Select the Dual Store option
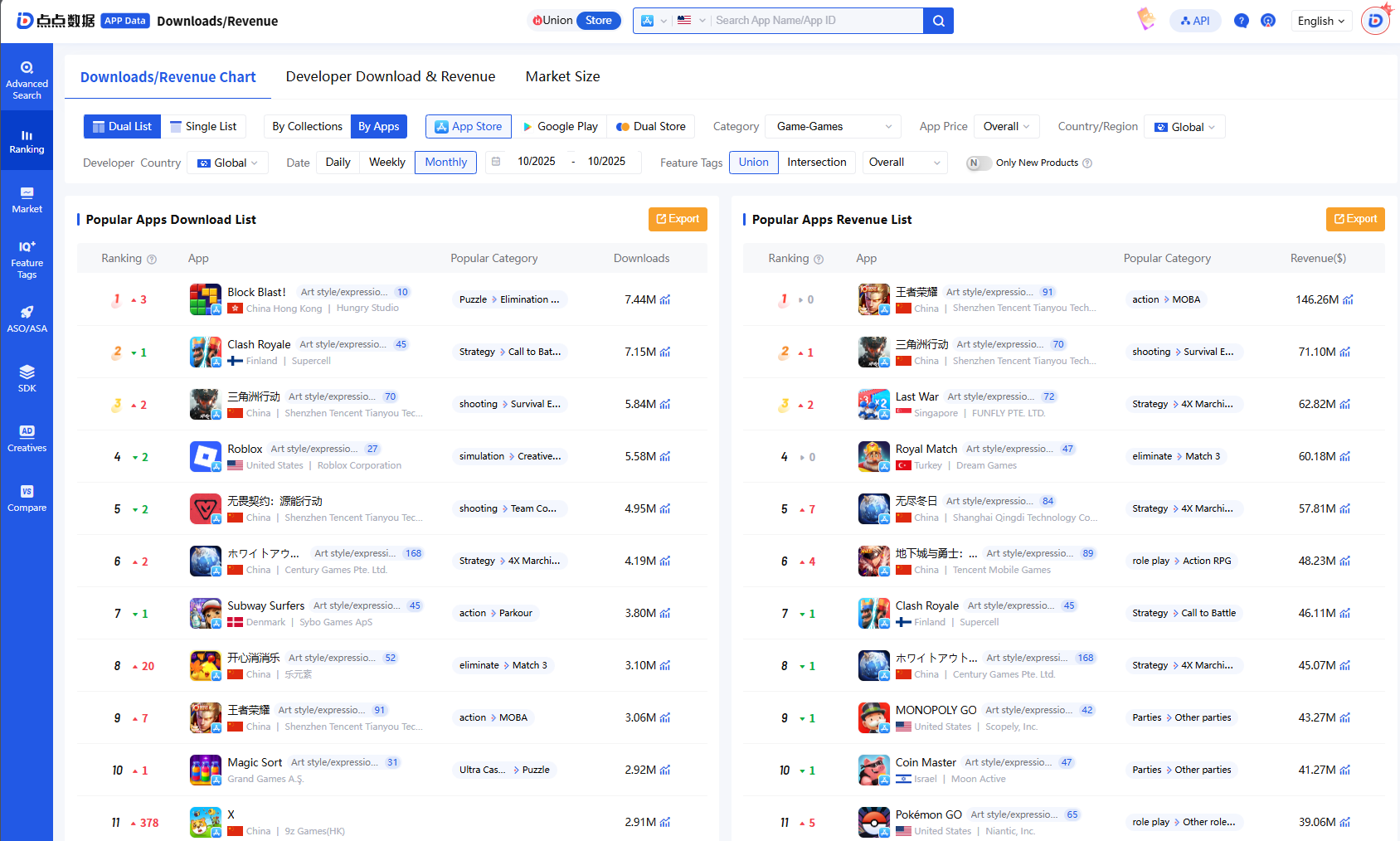Image resolution: width=1400 pixels, height=841 pixels. point(651,126)
